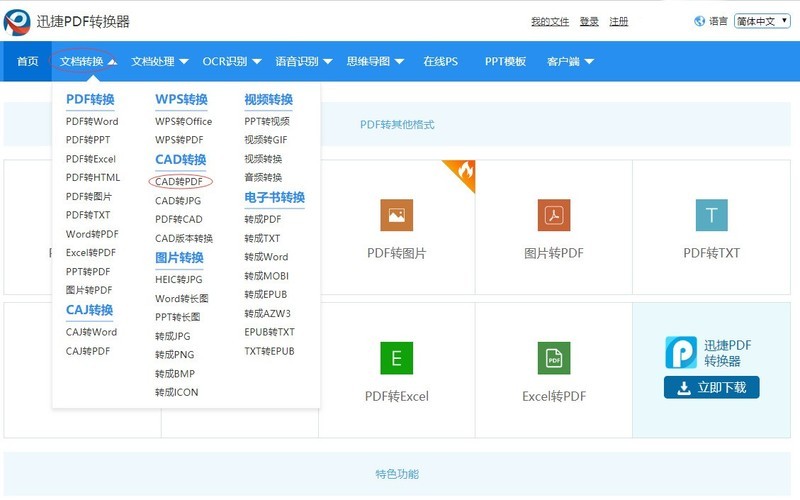This screenshot has width=800, height=500.
Task: Select 转成EPUB menu entry
Action: (266, 294)
